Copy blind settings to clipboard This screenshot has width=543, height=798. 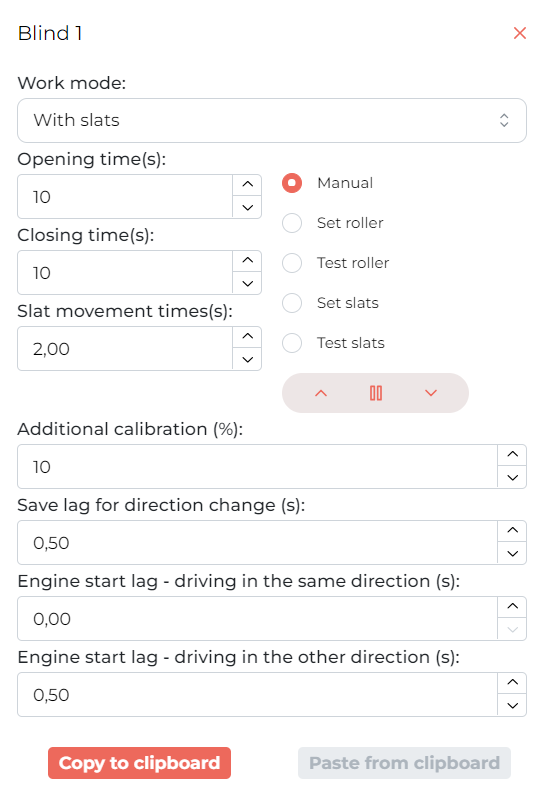click(139, 763)
